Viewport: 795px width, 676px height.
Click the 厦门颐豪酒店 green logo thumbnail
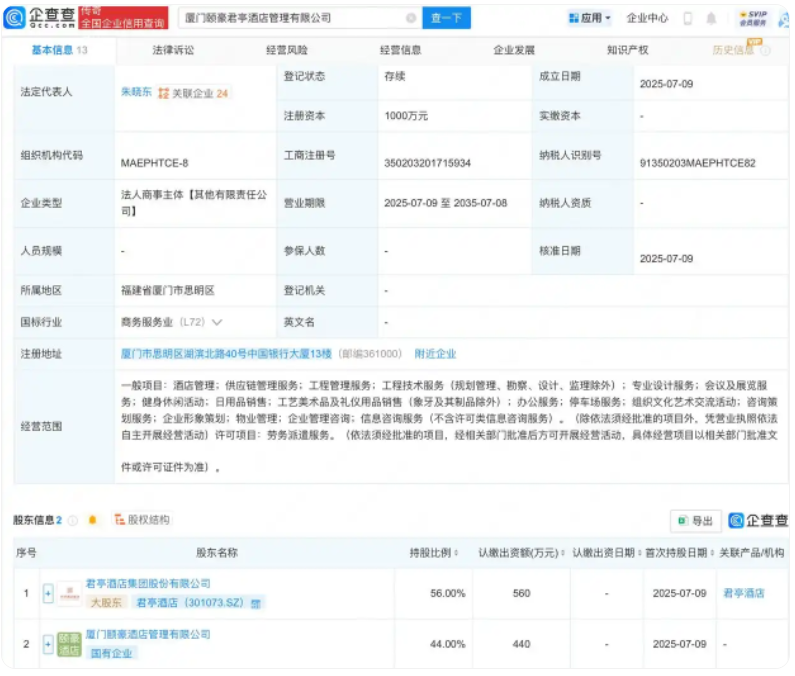[x=69, y=644]
